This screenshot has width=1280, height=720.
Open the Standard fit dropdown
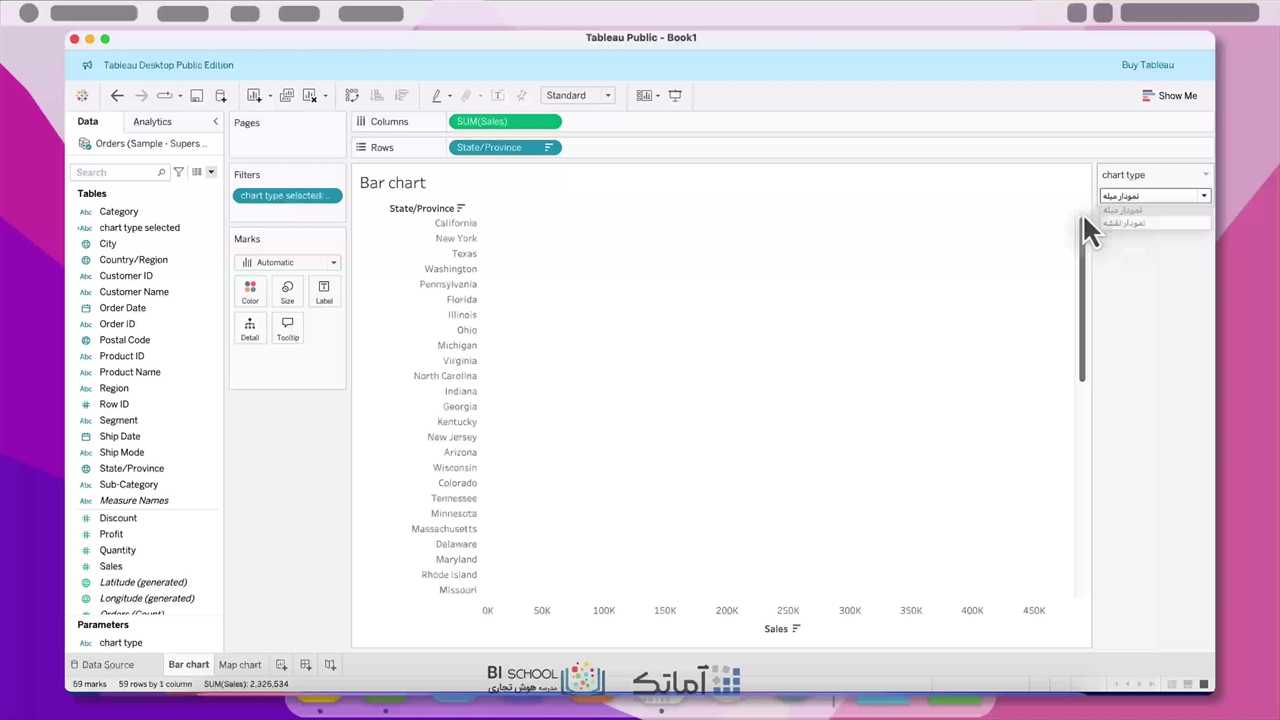(x=578, y=96)
